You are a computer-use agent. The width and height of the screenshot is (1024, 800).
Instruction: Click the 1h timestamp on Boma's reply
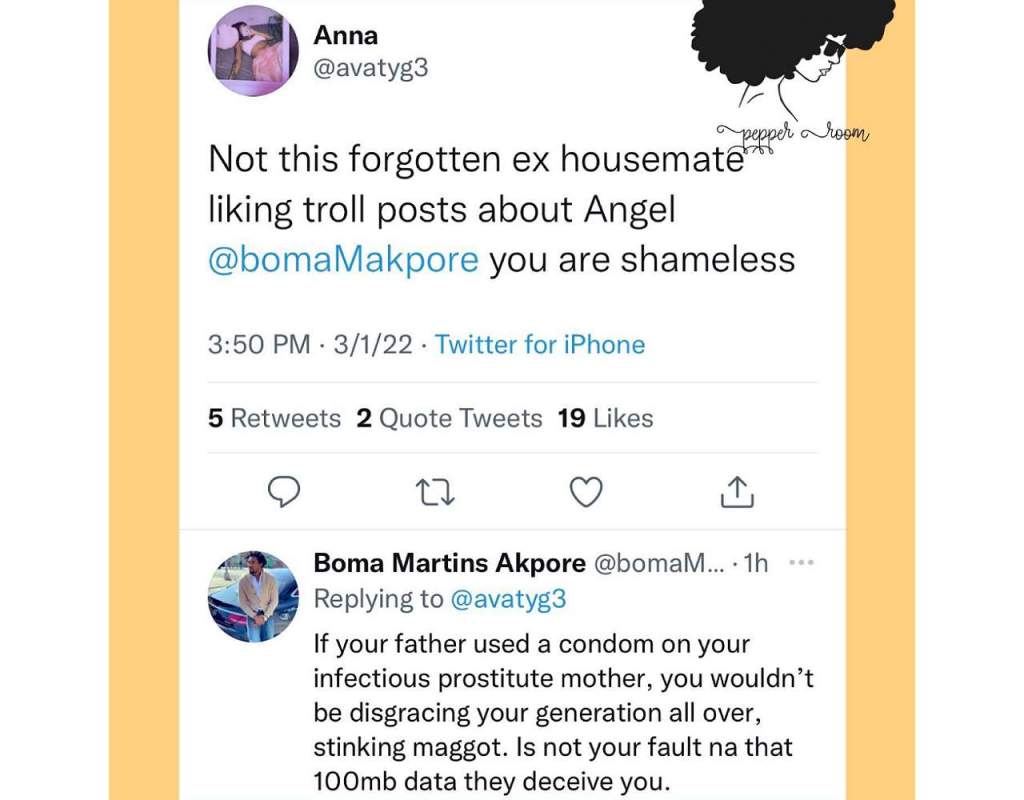point(757,563)
